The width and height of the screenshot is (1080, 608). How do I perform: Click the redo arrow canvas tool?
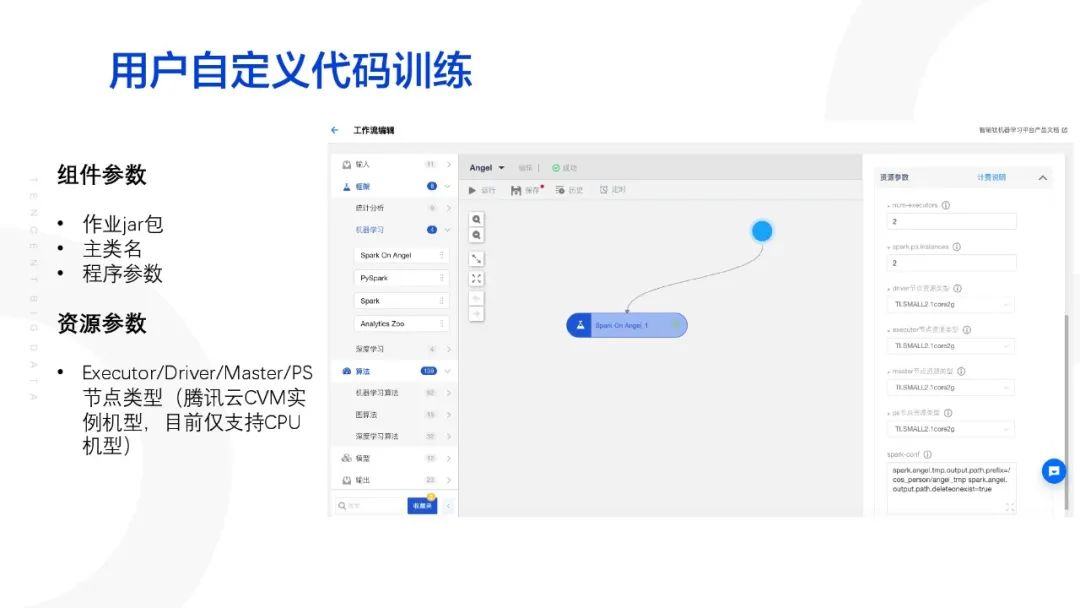(476, 314)
